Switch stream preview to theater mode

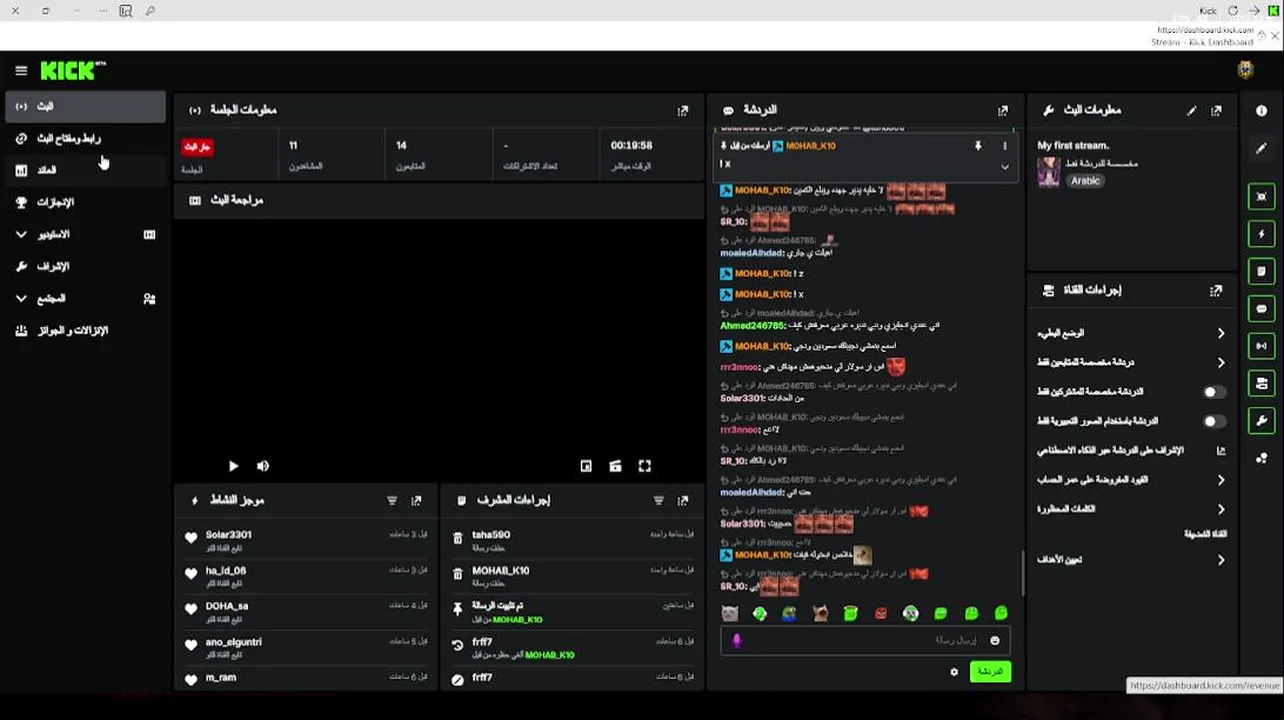[615, 466]
